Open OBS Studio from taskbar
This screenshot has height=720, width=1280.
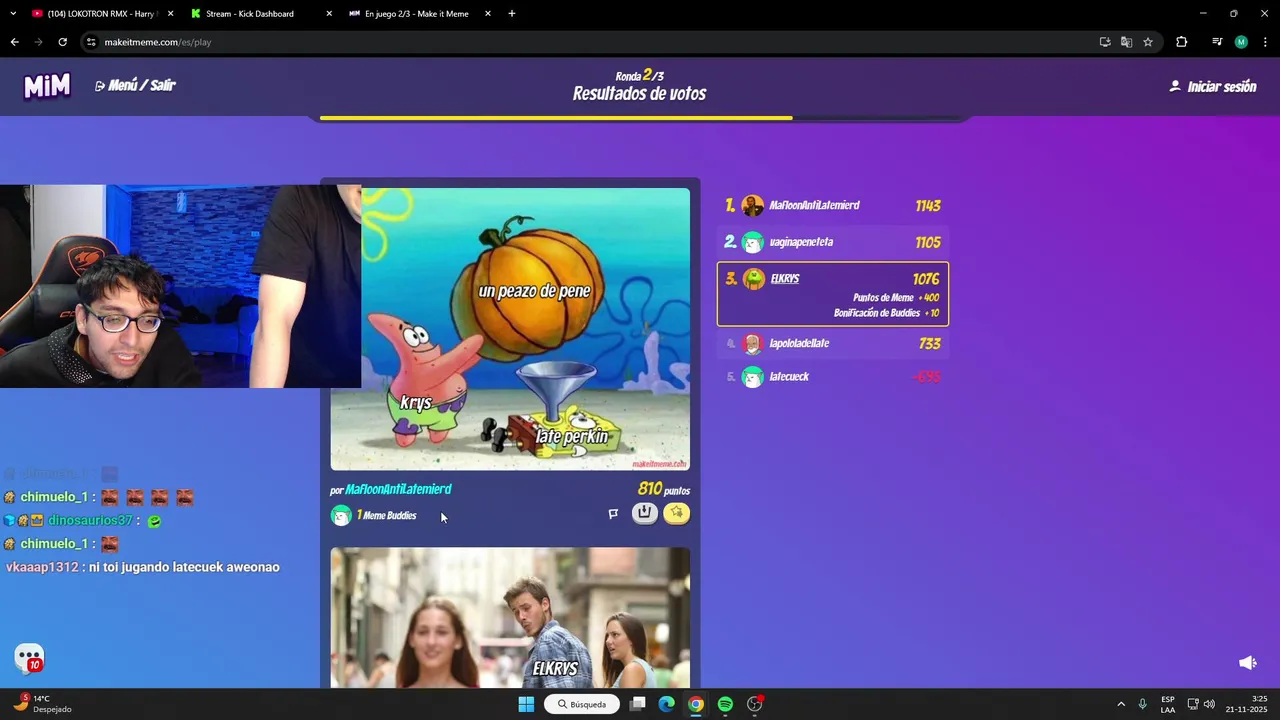tap(755, 704)
